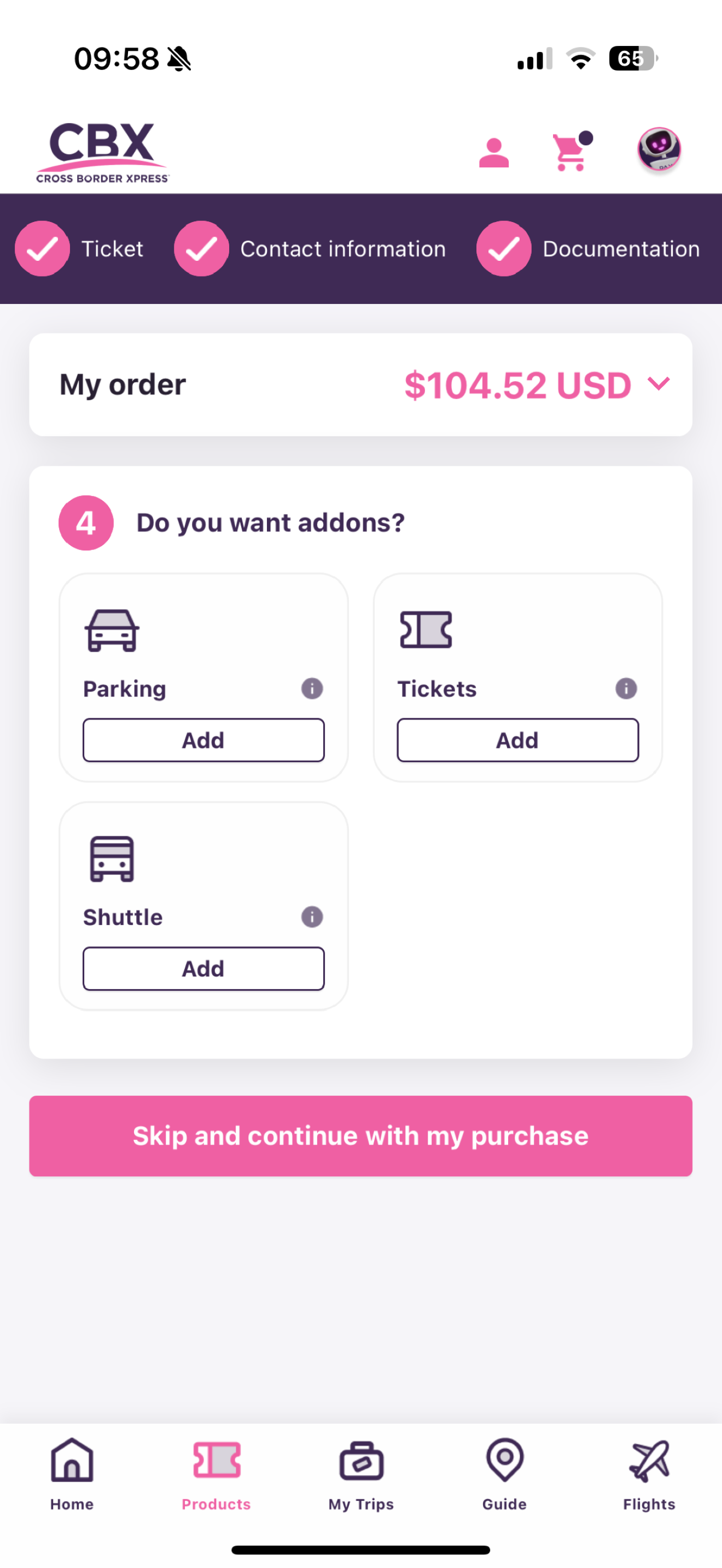Viewport: 722px width, 1568px height.
Task: Add the Shuttle addon
Action: 203,968
